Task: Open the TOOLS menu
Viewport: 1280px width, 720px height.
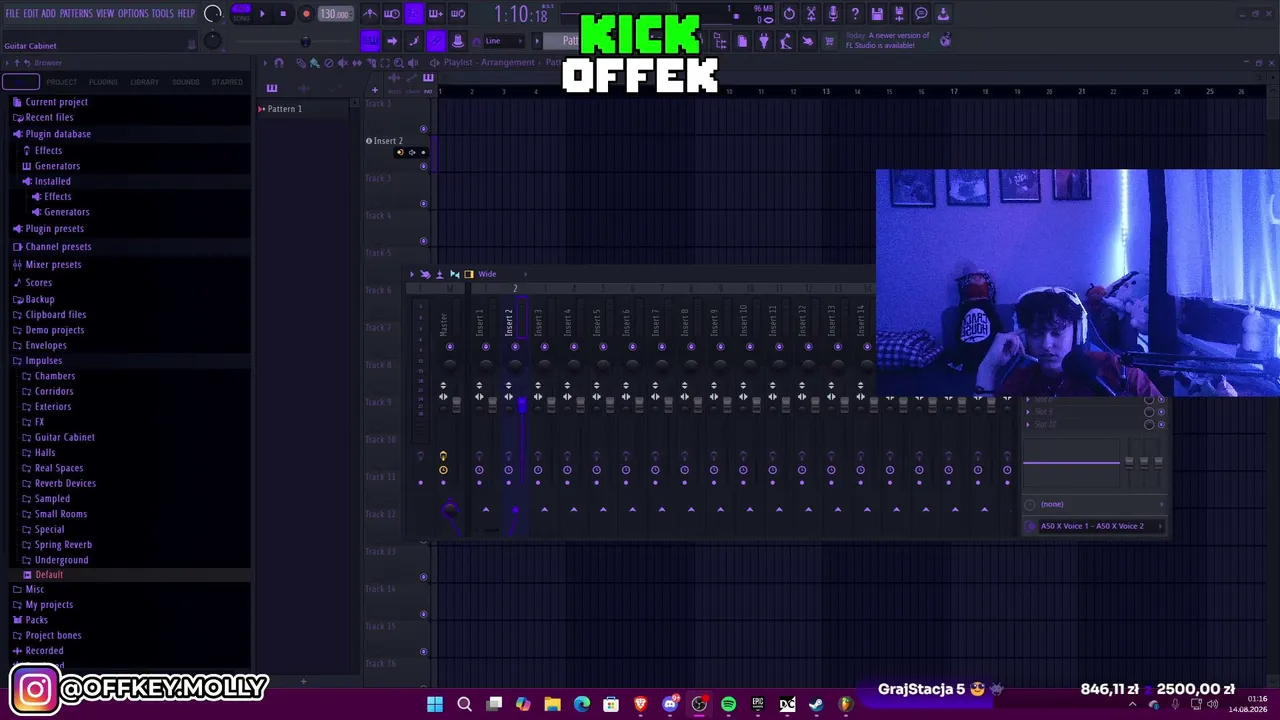Action: (x=163, y=14)
